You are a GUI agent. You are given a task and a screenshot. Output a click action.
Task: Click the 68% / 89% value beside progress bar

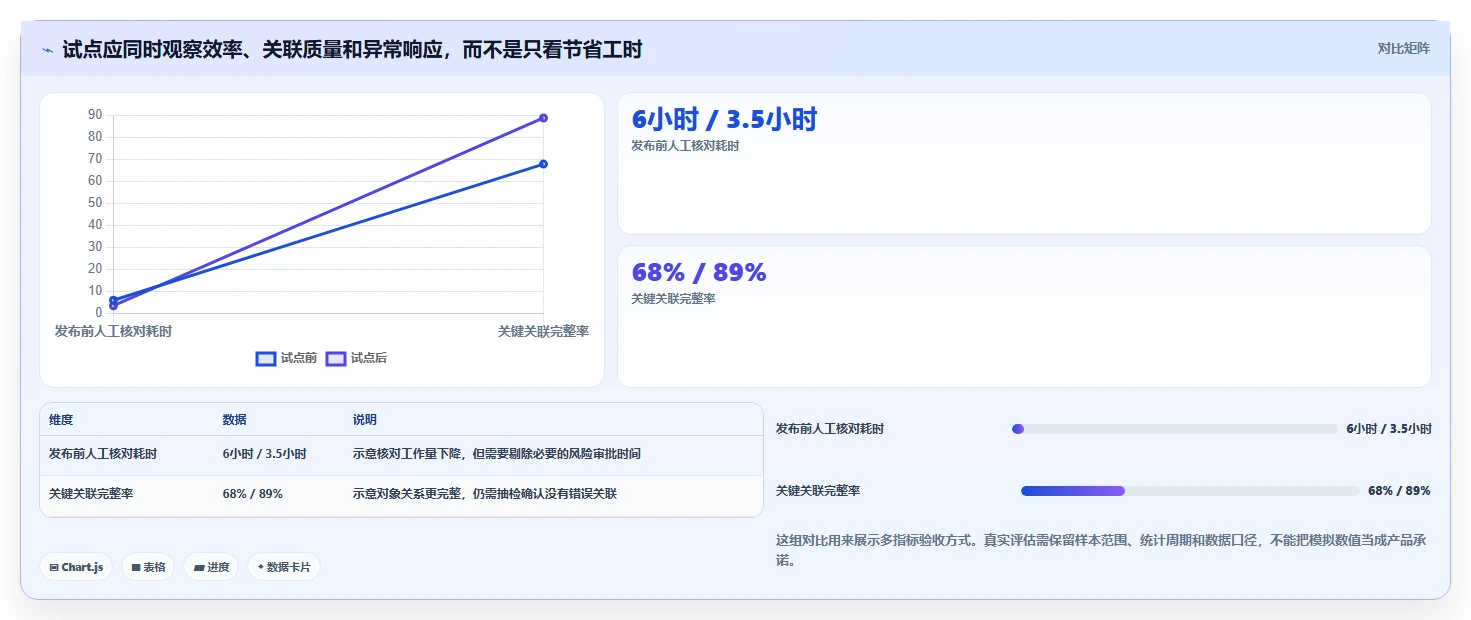click(x=1399, y=491)
